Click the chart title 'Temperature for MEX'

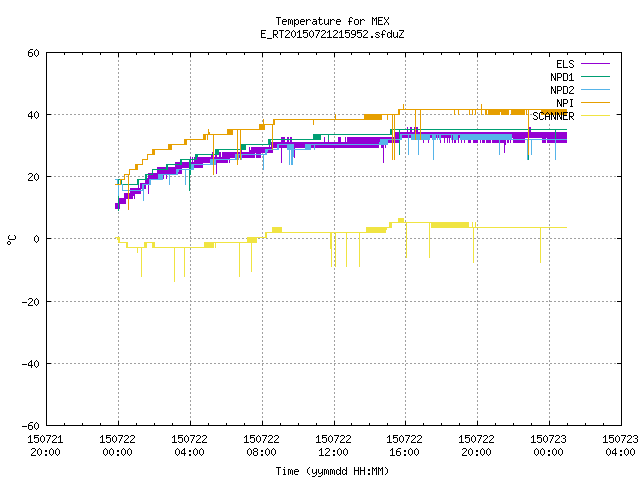[332, 21]
